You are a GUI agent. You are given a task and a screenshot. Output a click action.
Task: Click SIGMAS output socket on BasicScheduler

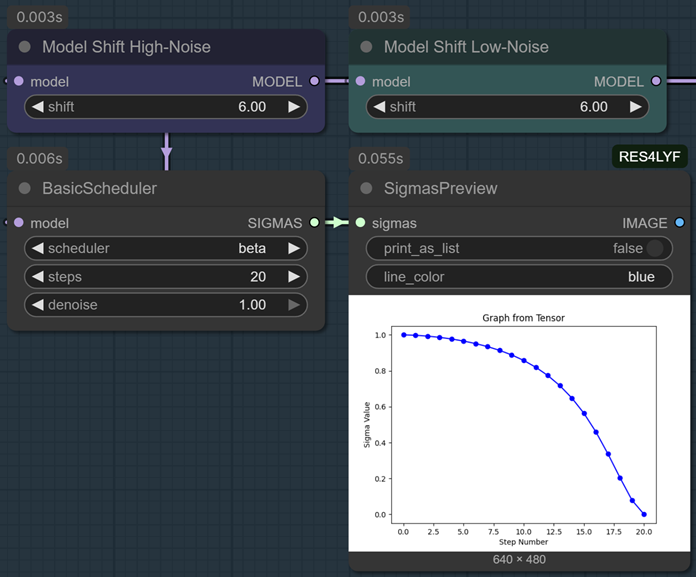(x=314, y=222)
